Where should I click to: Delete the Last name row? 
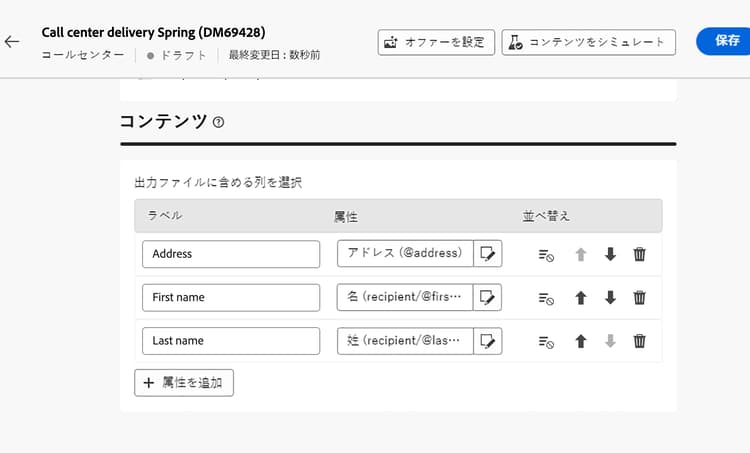640,341
